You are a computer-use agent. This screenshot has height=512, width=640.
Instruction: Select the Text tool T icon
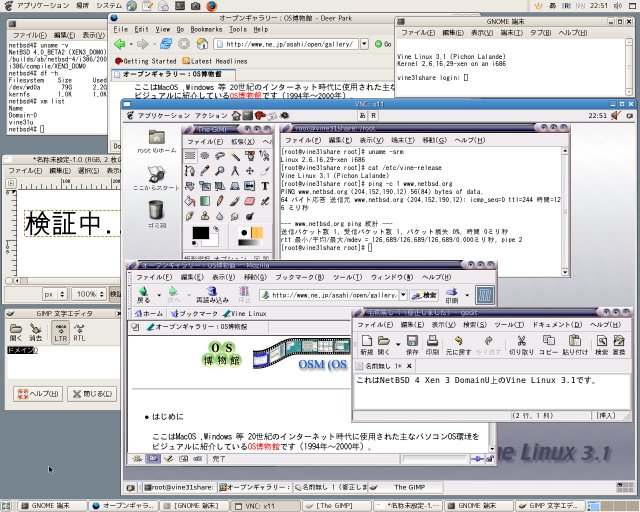tap(265, 186)
